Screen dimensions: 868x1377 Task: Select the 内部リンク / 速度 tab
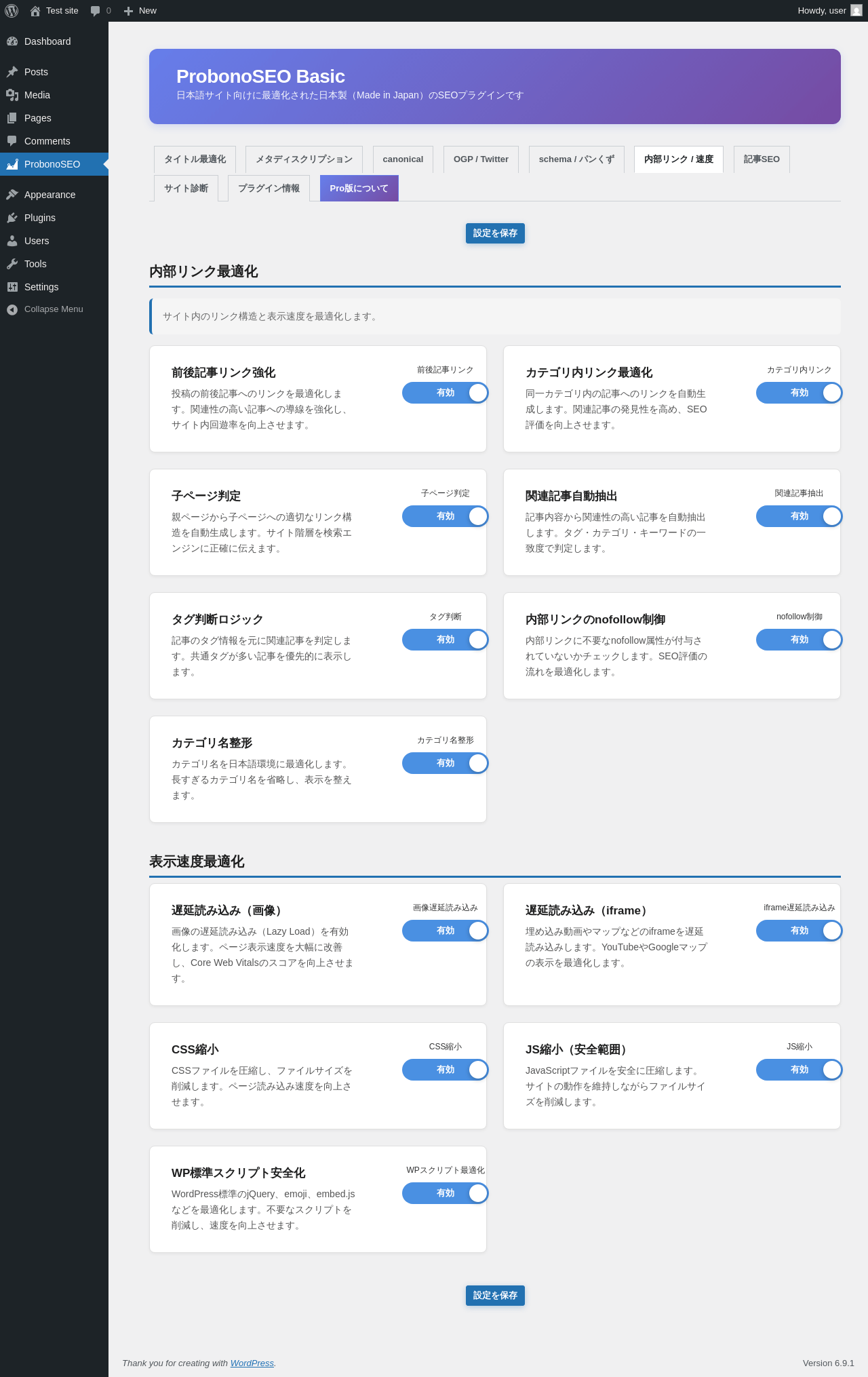pyautogui.click(x=679, y=159)
